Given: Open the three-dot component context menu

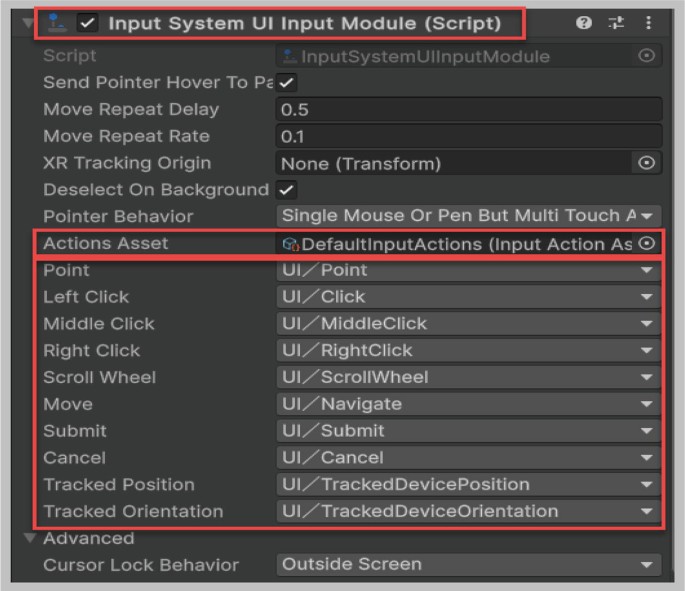Looking at the screenshot, I should (648, 22).
